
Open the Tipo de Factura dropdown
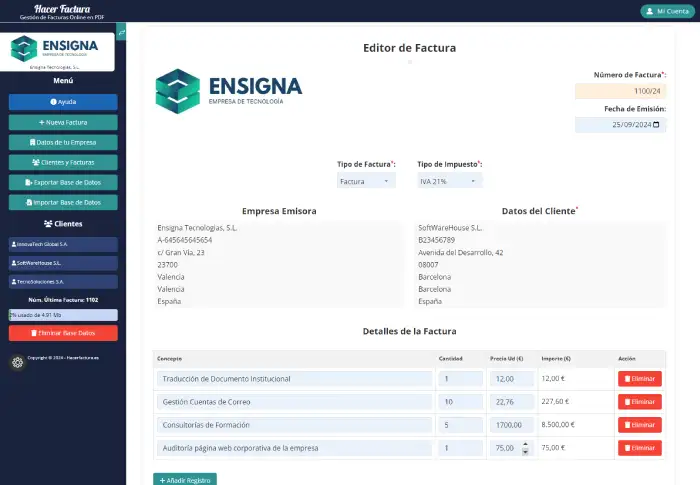(366, 181)
